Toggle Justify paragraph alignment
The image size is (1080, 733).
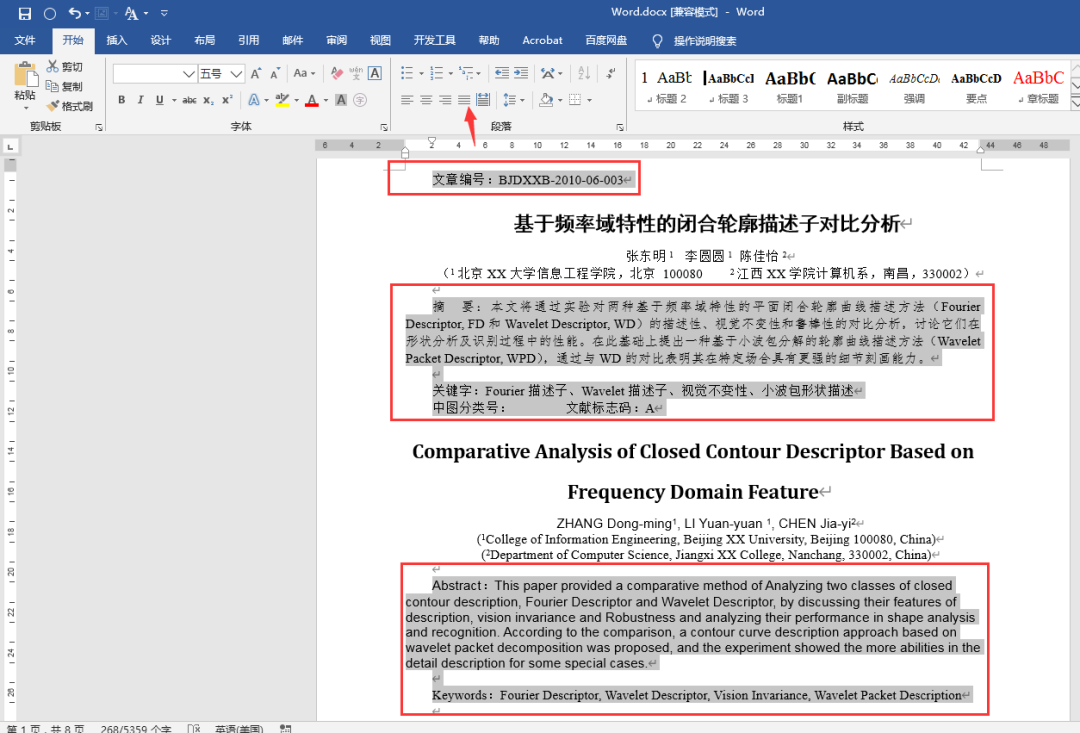click(x=464, y=100)
